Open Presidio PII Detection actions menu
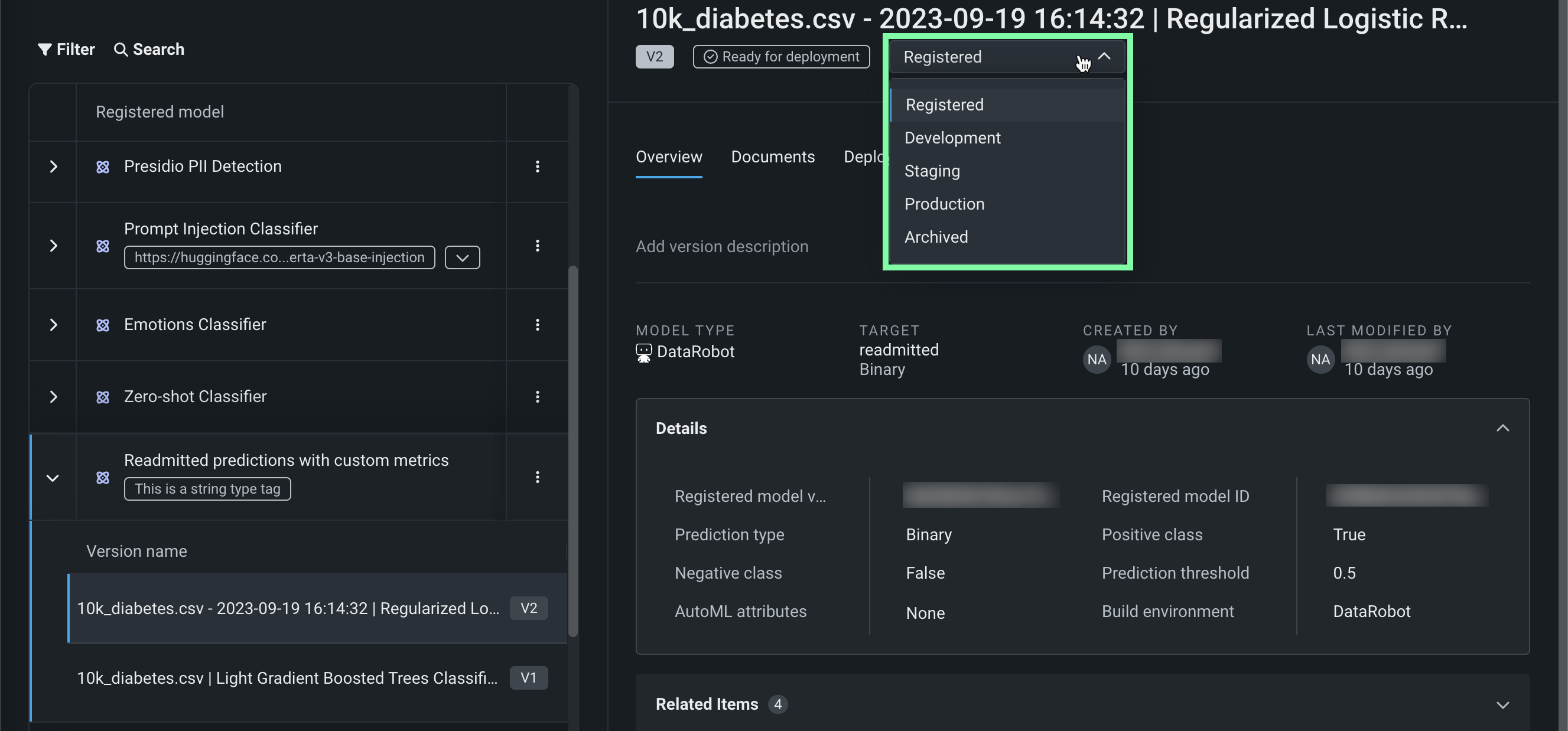Viewport: 1568px width, 731px height. pos(537,167)
